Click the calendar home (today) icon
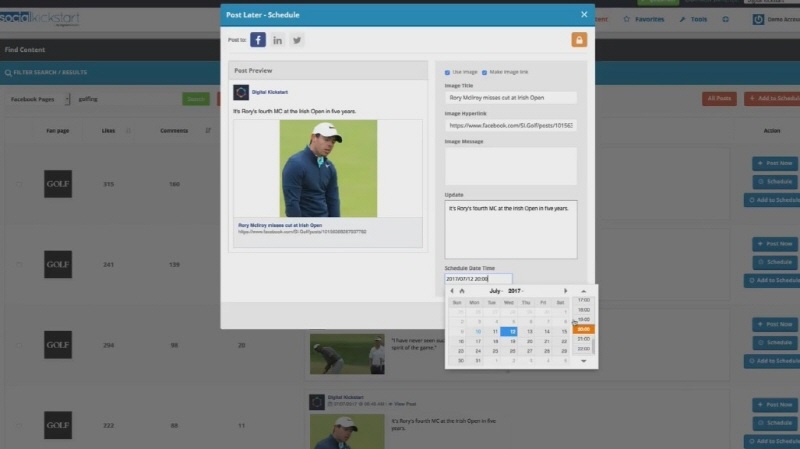Screen dimensions: 800x449 click(462, 291)
